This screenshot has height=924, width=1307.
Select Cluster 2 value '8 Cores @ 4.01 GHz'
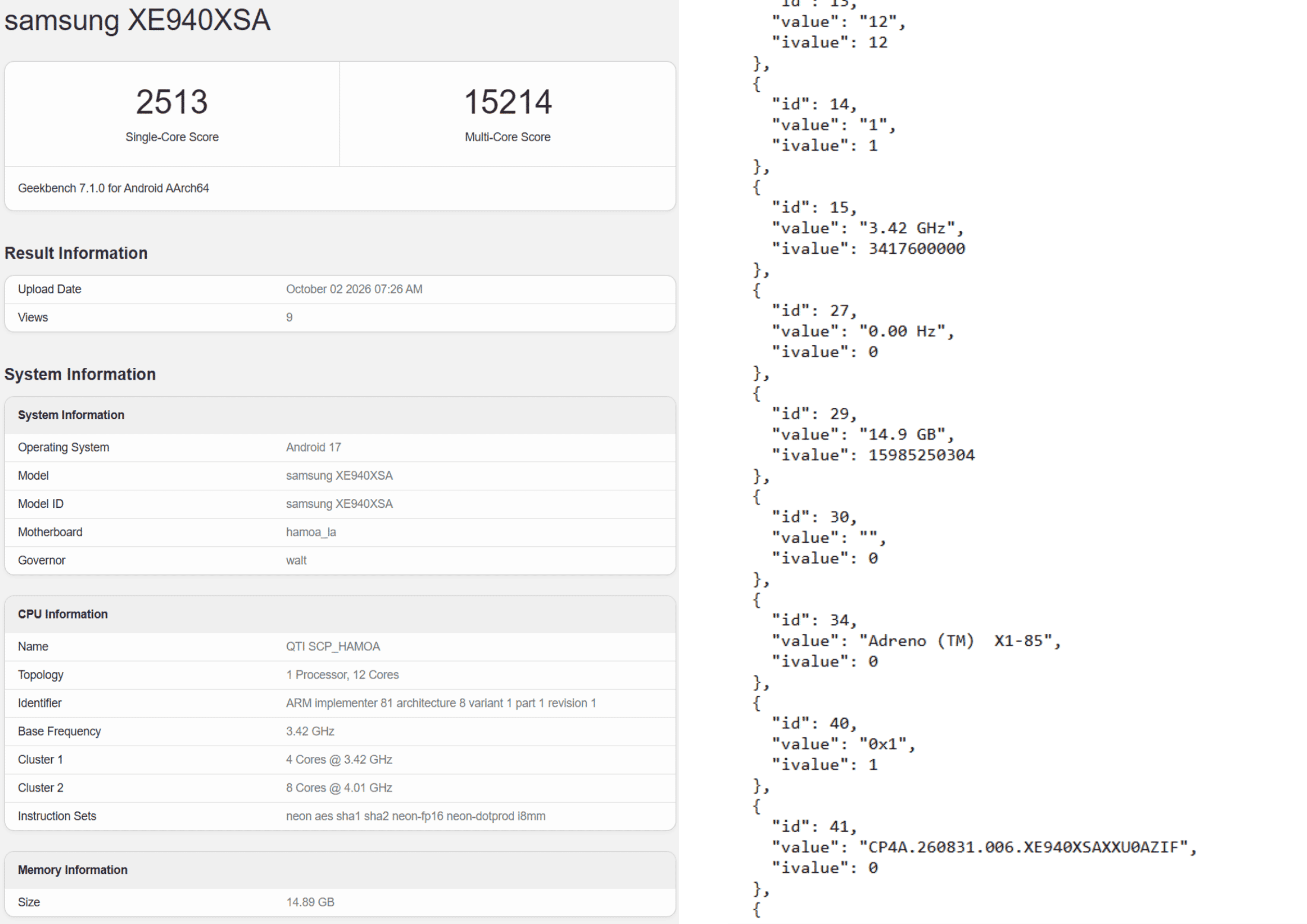(x=339, y=788)
